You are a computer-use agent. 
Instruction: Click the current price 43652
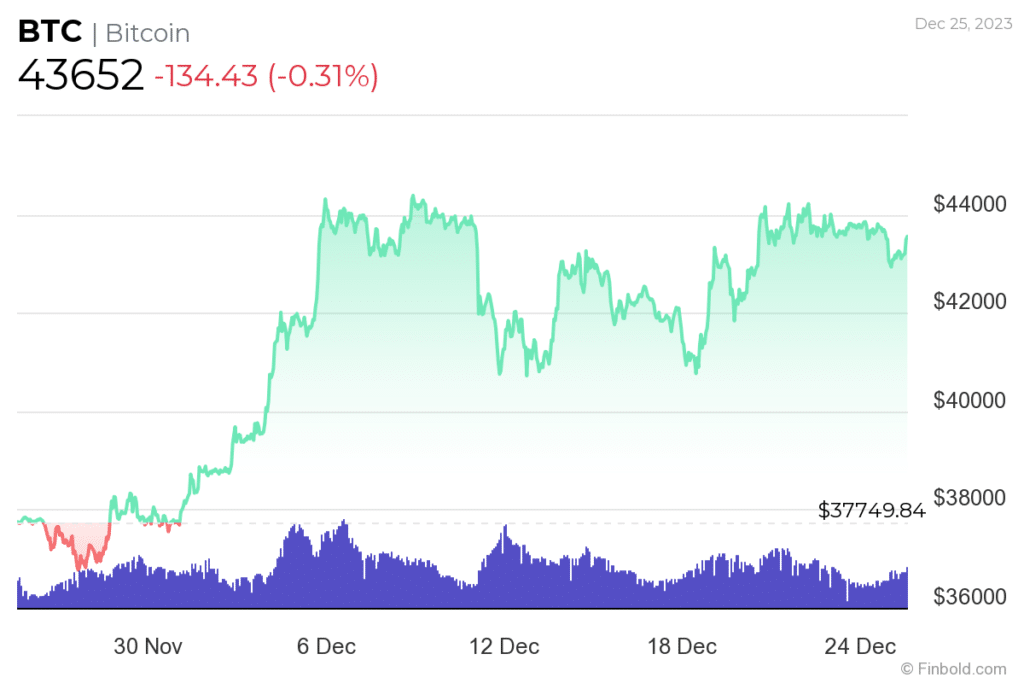[80, 77]
